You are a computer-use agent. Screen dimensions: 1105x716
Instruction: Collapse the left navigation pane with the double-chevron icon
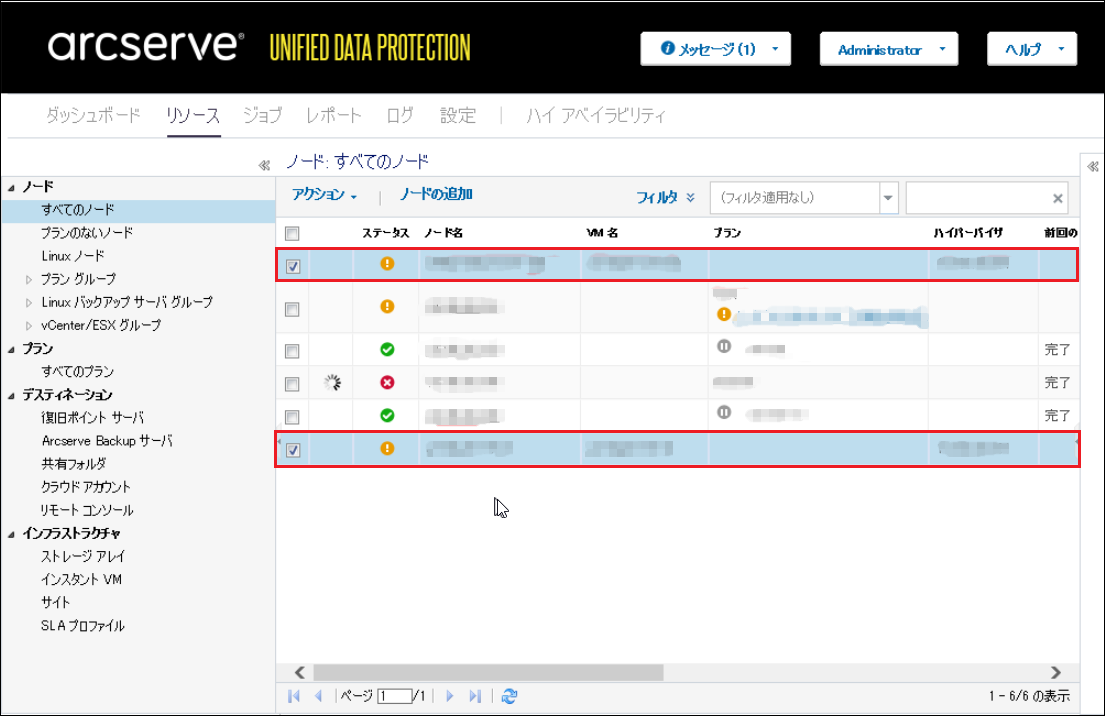coord(264,166)
